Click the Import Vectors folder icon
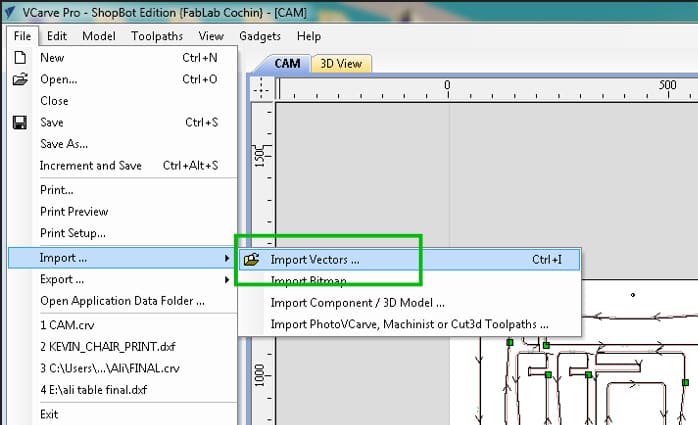 click(x=252, y=259)
